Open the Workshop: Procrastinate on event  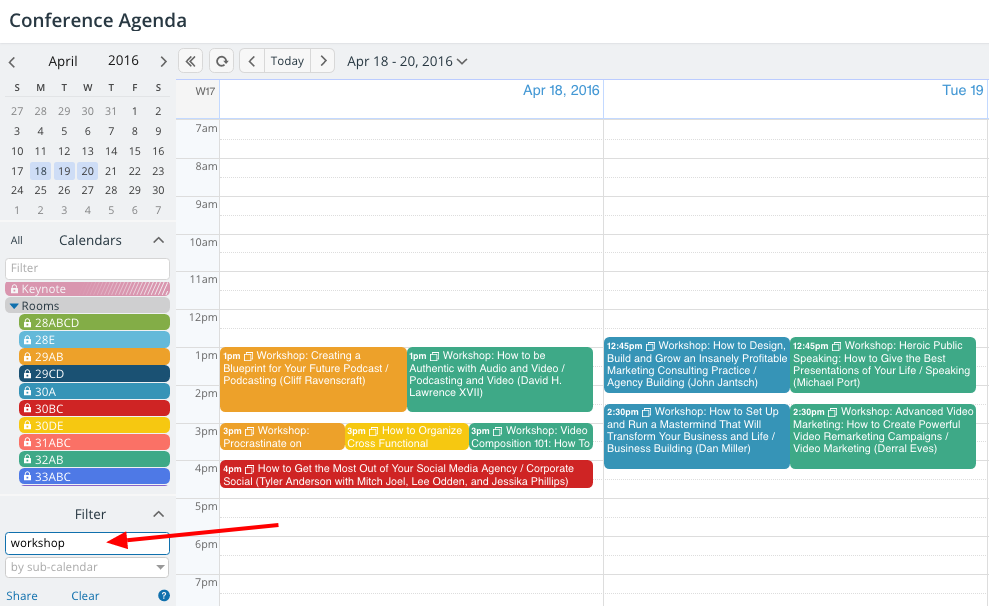click(x=282, y=436)
